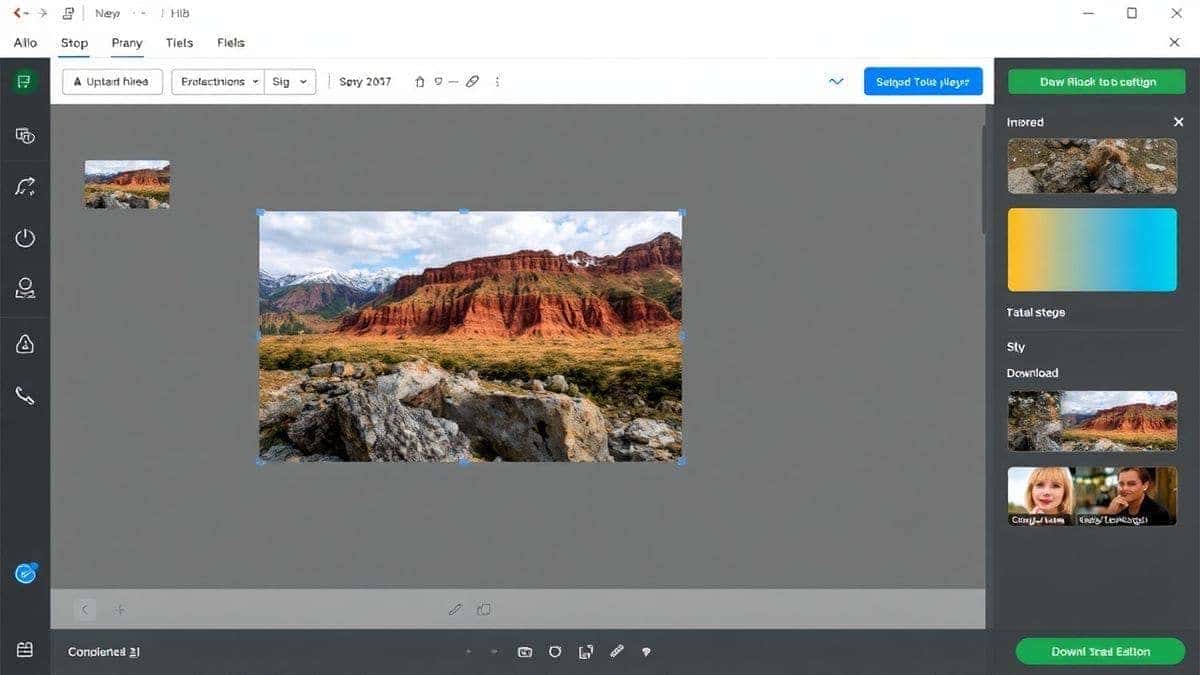The height and width of the screenshot is (675, 1200).
Task: Click the Inored panel heading
Action: click(1025, 122)
